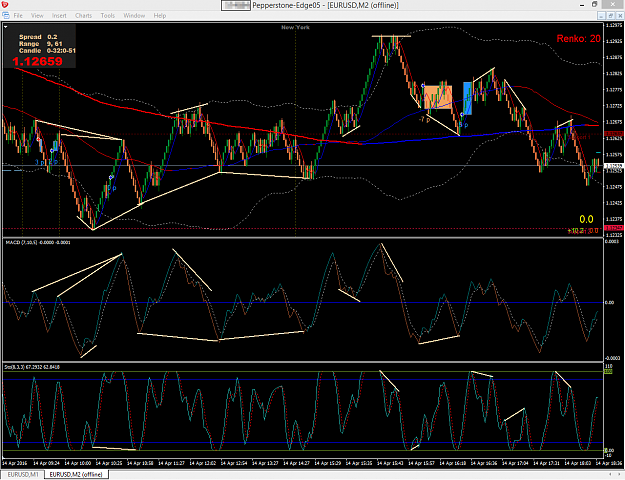Click the MetaTrader app icon in title bar

[x=5, y=5]
